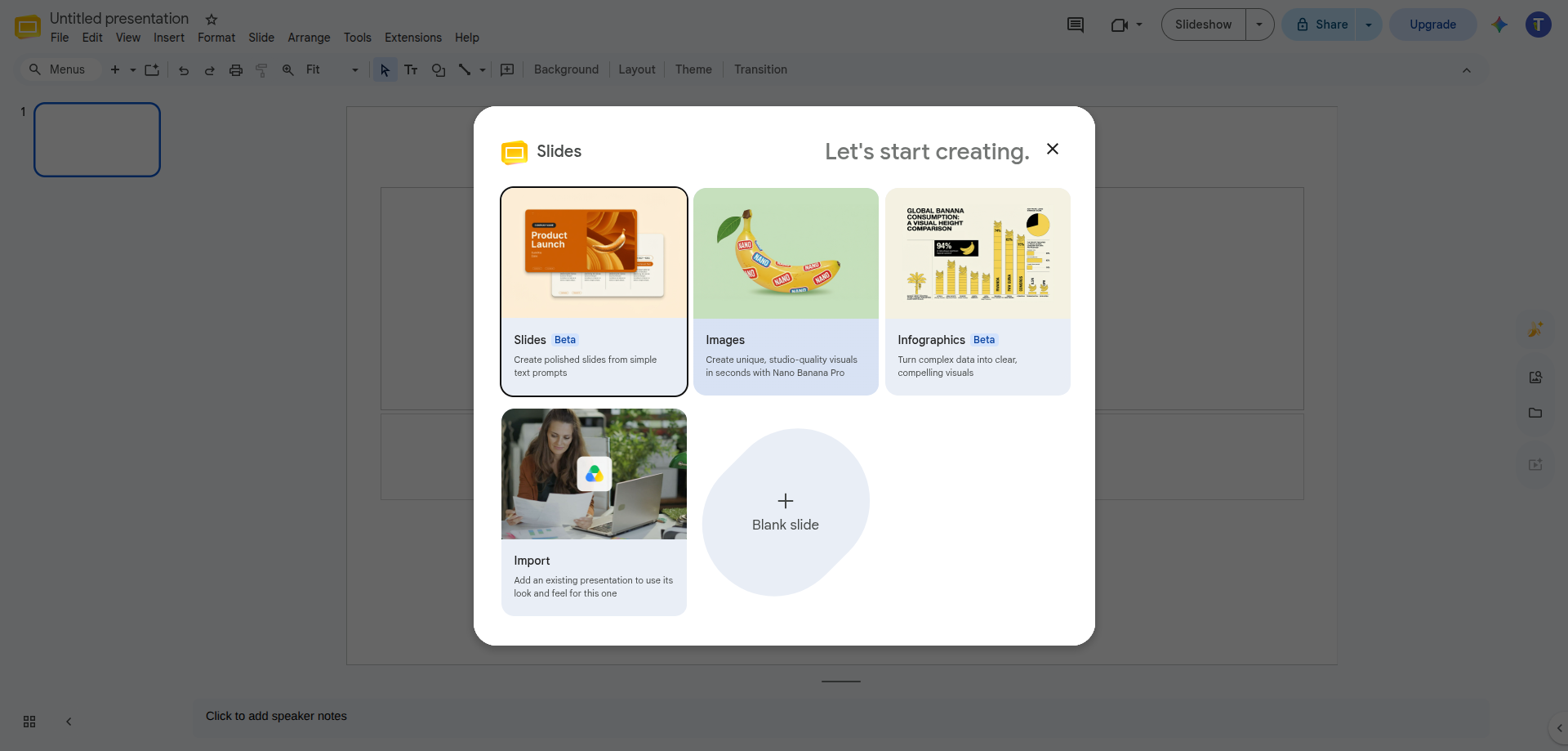The image size is (1568, 751).
Task: Expand the Share dropdown arrow
Action: click(x=1369, y=25)
